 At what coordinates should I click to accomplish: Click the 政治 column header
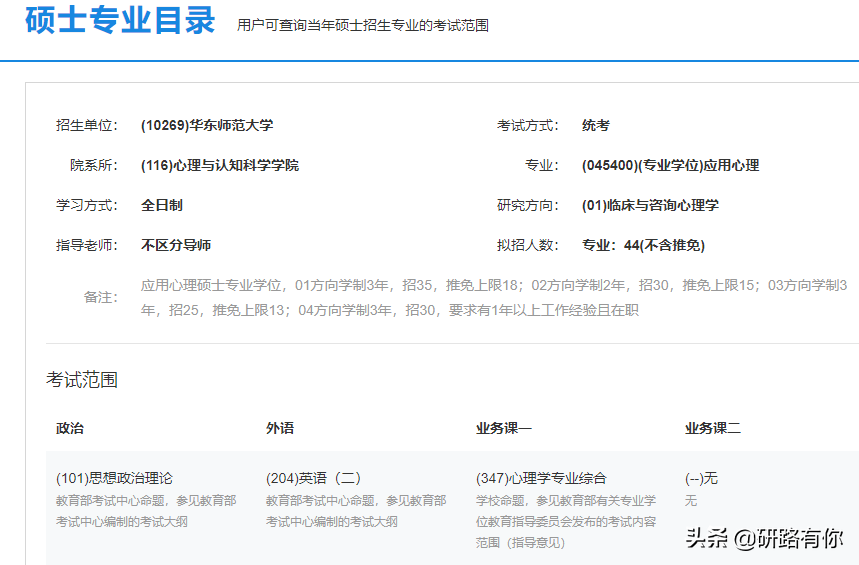tap(70, 429)
